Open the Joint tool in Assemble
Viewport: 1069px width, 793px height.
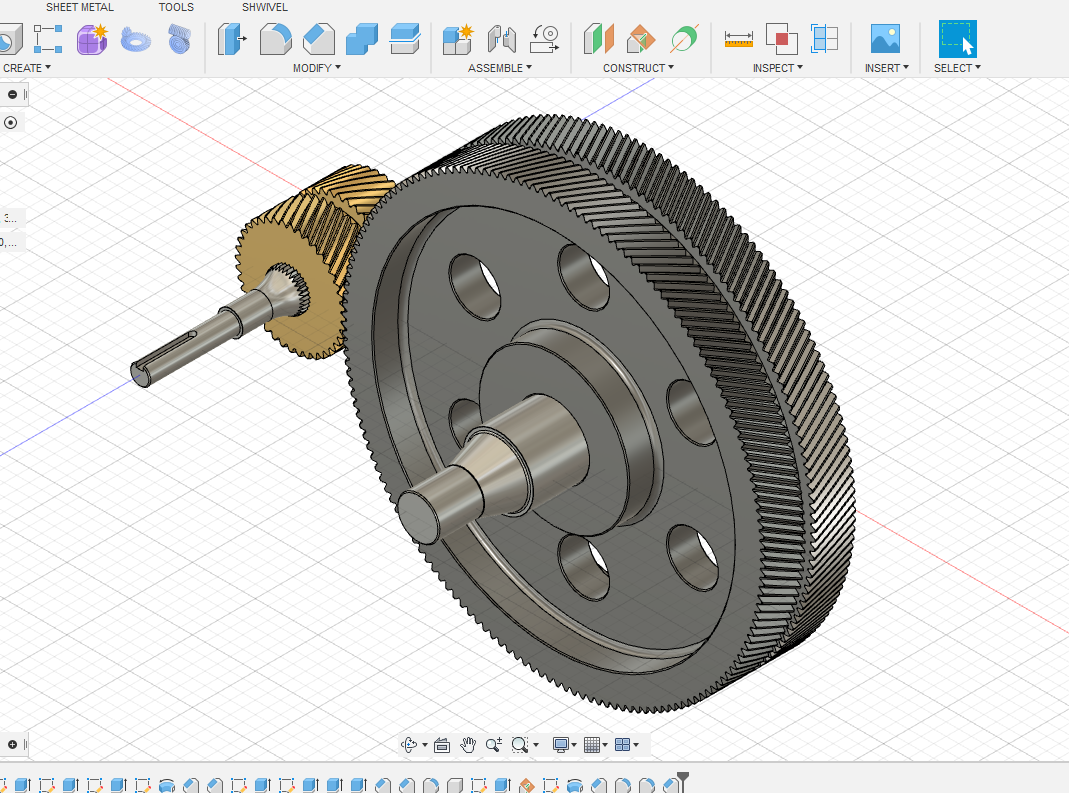(501, 39)
